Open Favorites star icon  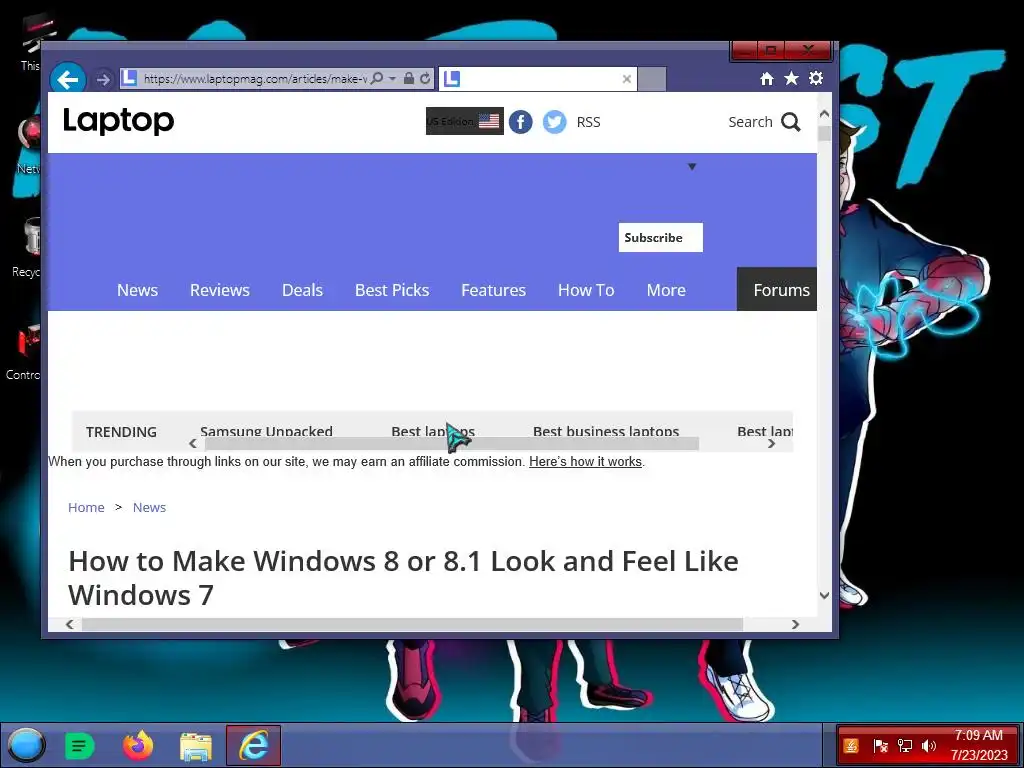[791, 78]
